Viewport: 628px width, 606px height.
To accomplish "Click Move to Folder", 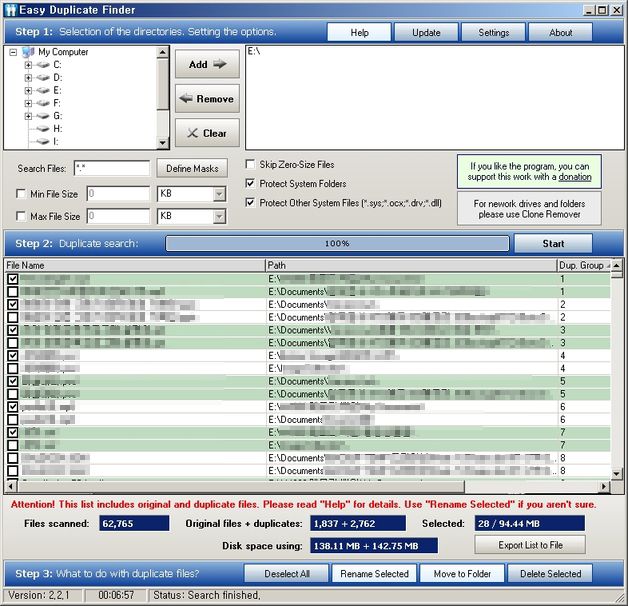I will pos(462,574).
